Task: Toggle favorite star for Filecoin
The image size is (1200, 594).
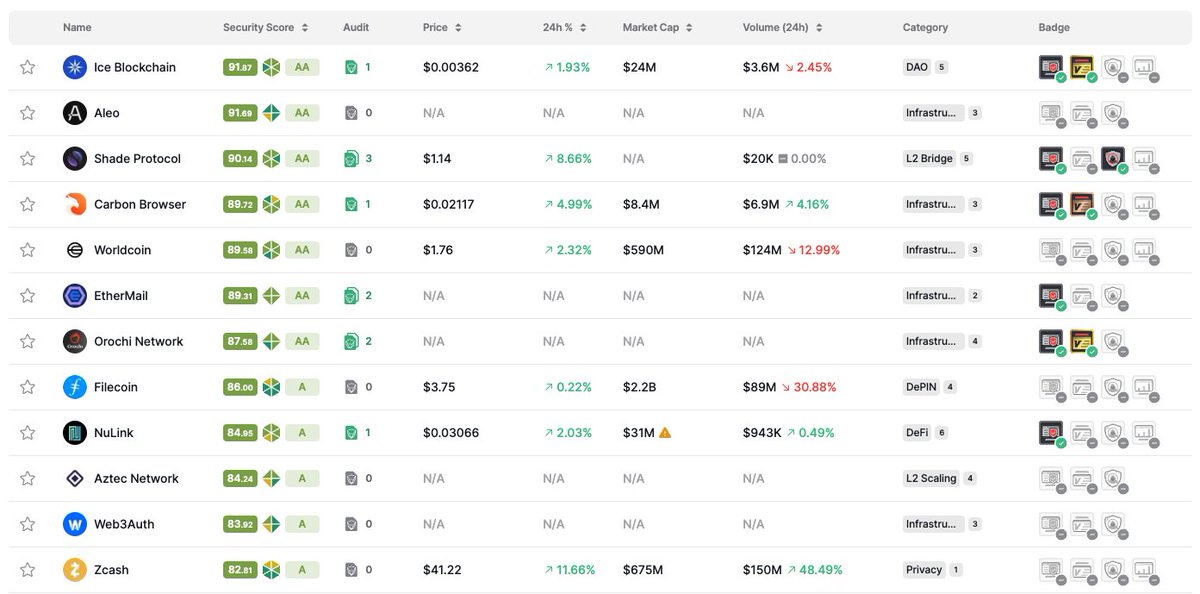Action: coord(28,387)
